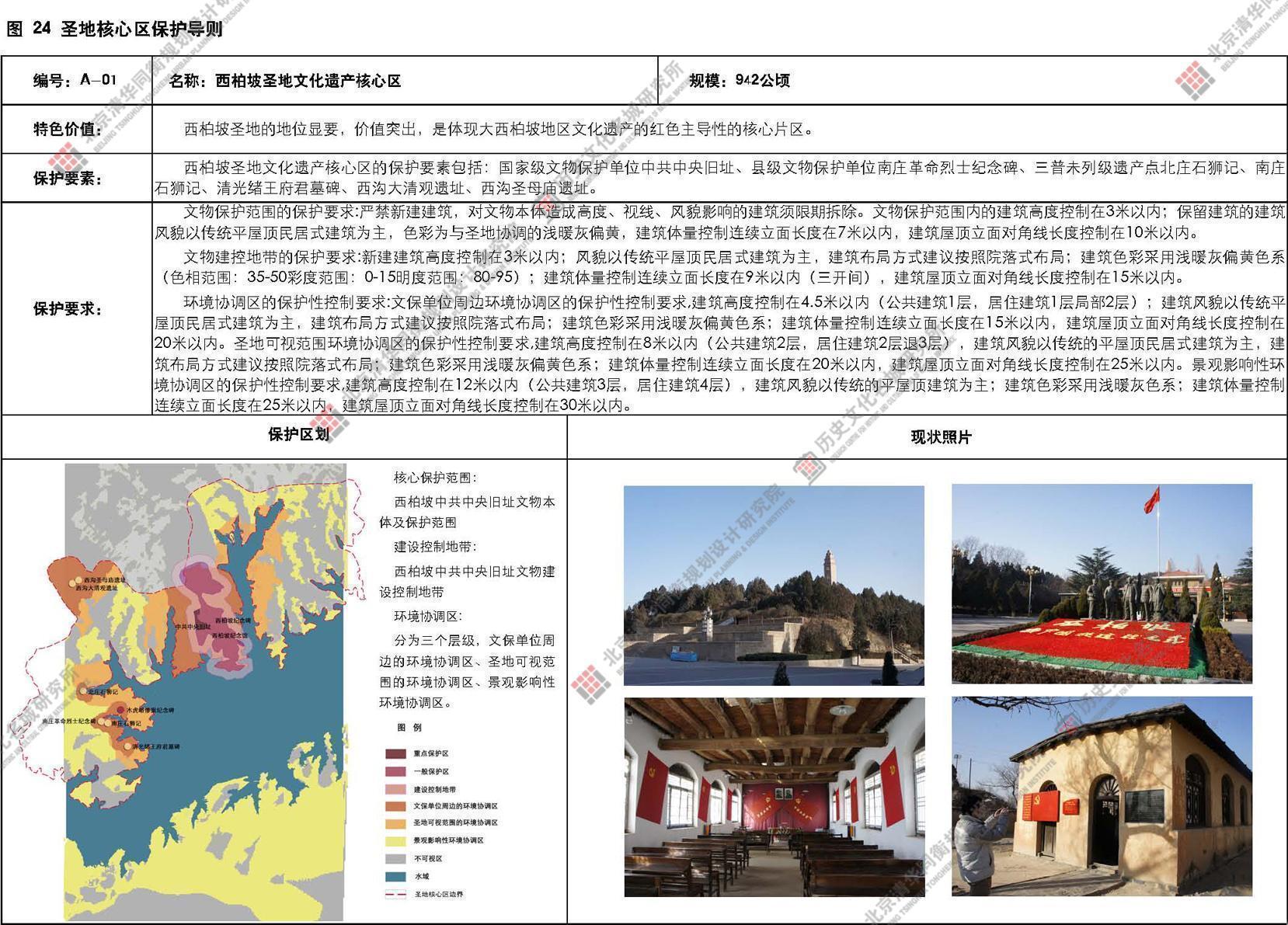Click the 南庄革命烈士纪念碑 map marker
Viewport: 1288px width, 925px height.
102,721
